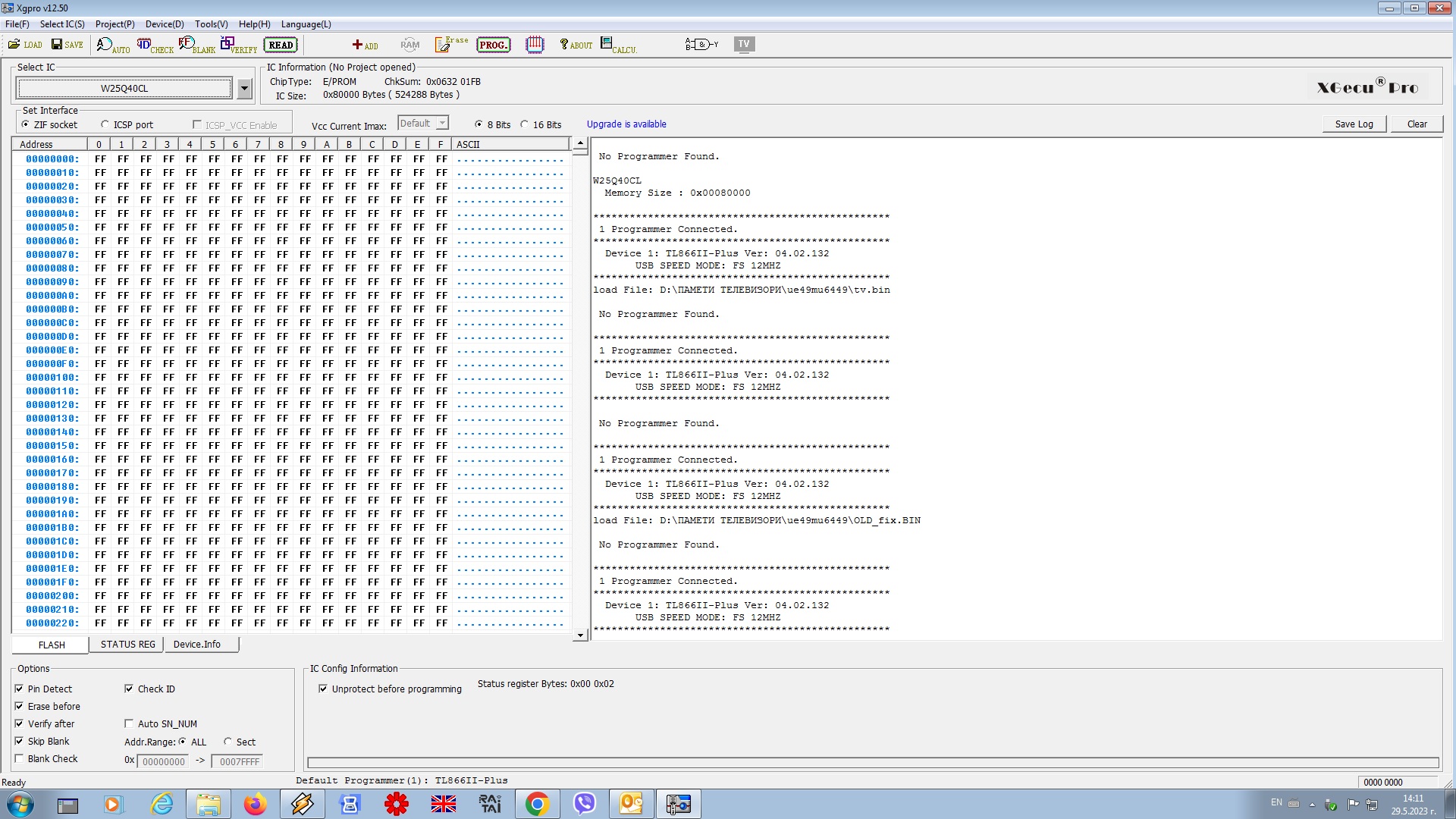Open the Tools(V) menu
This screenshot has height=819, width=1456.
click(211, 24)
